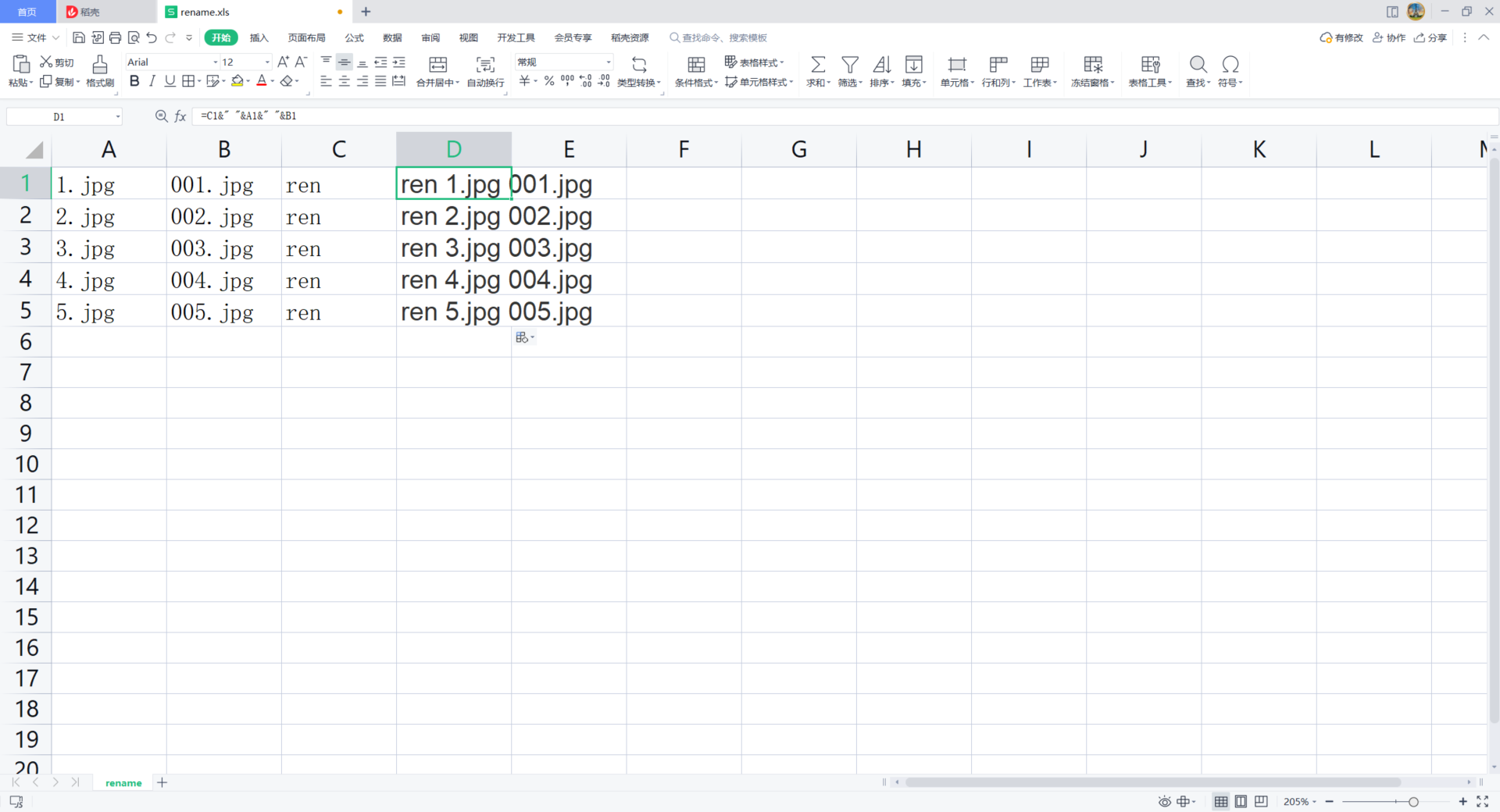This screenshot has height=812, width=1500.
Task: Cut selection with the scissors (剪切) button
Action: click(x=57, y=62)
